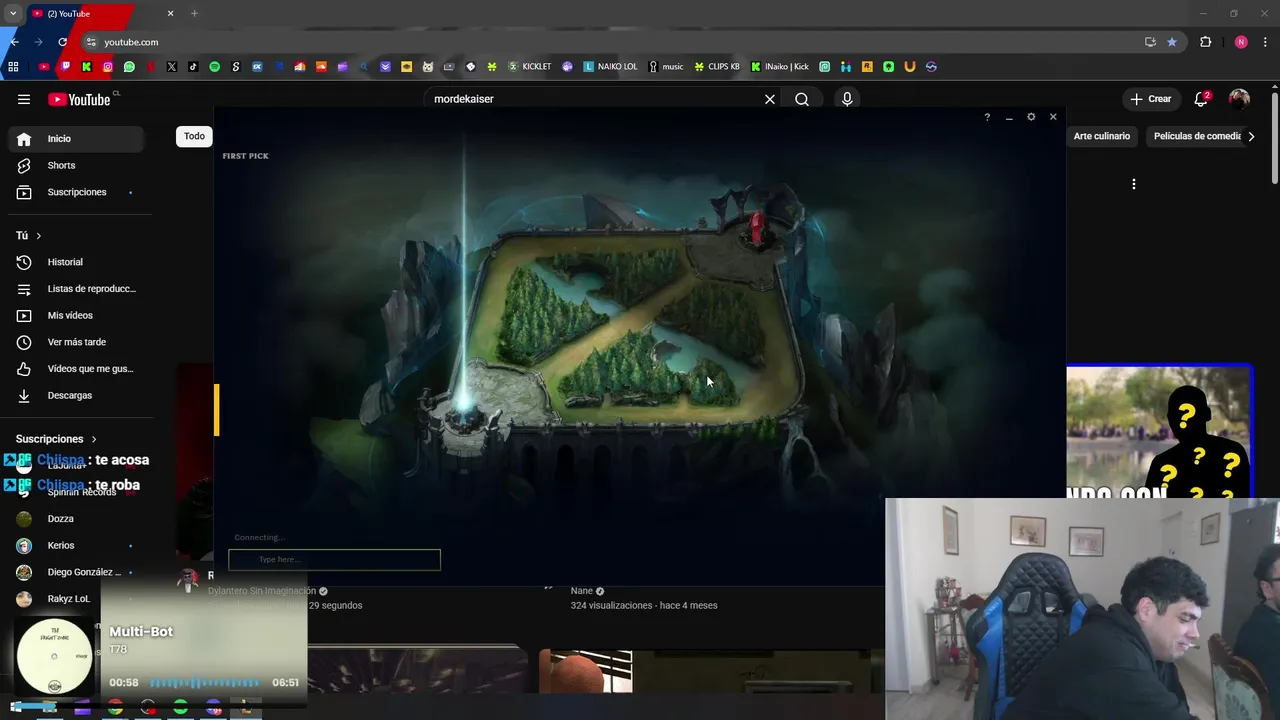
Task: Click the League client chat input field
Action: pyautogui.click(x=334, y=560)
